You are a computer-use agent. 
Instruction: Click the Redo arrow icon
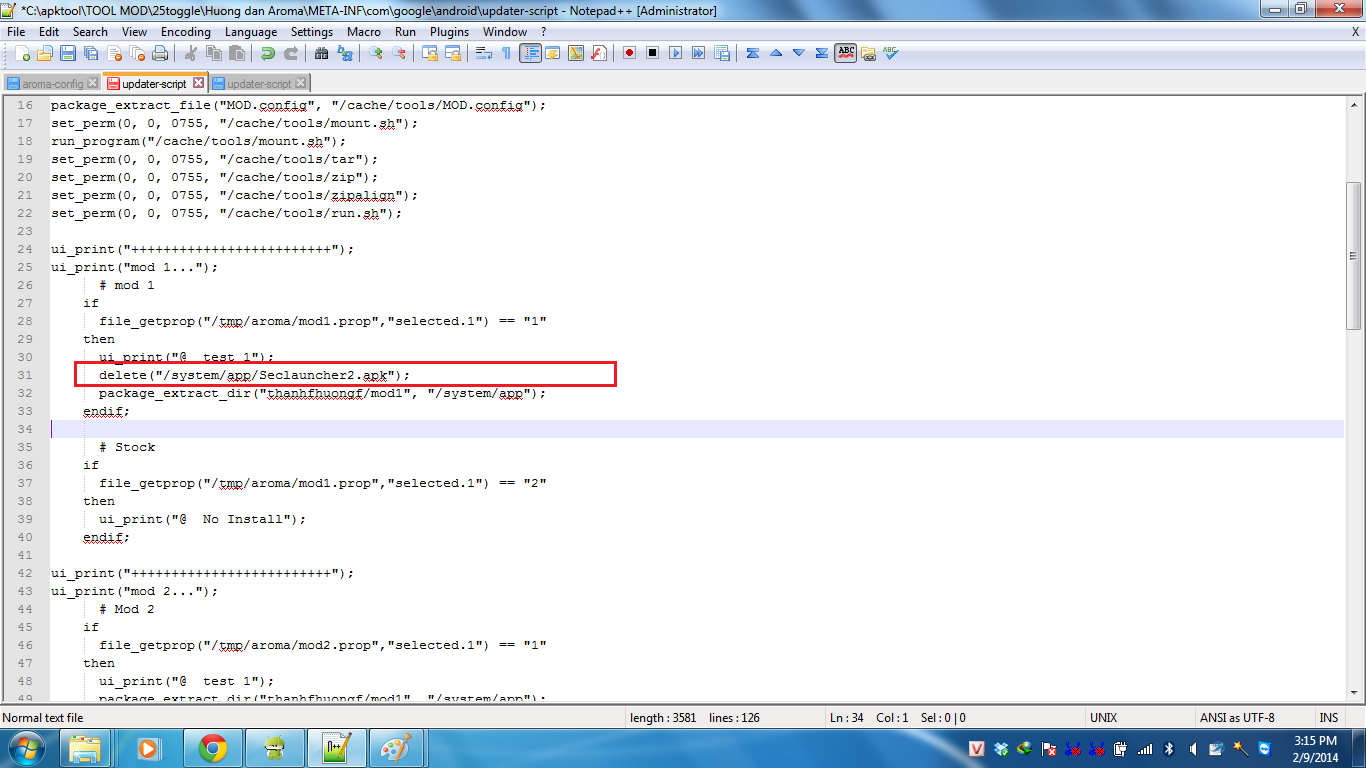291,53
